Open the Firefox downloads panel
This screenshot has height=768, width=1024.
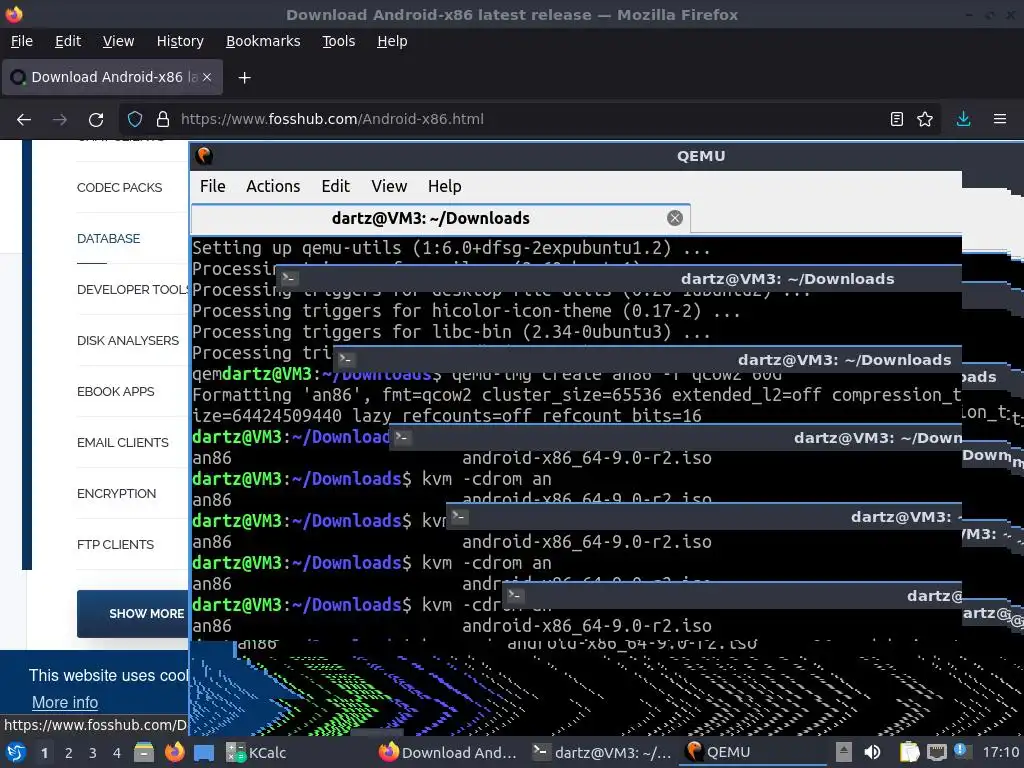pos(963,120)
